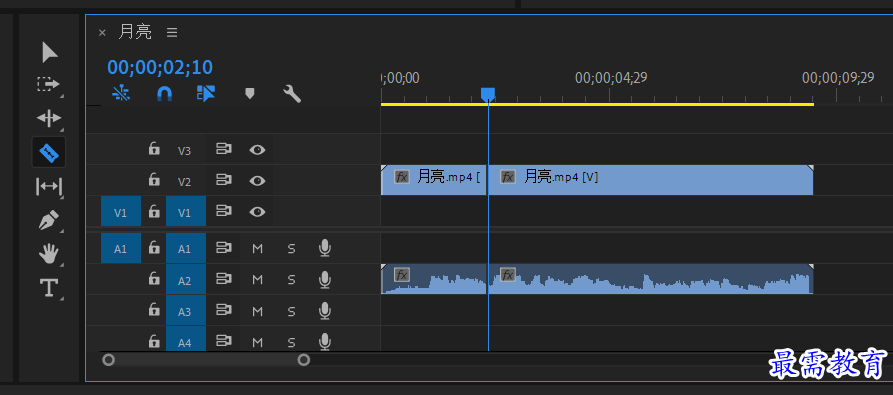Select the Selection arrow tool
Viewport: 893px width, 395px height.
click(x=50, y=52)
